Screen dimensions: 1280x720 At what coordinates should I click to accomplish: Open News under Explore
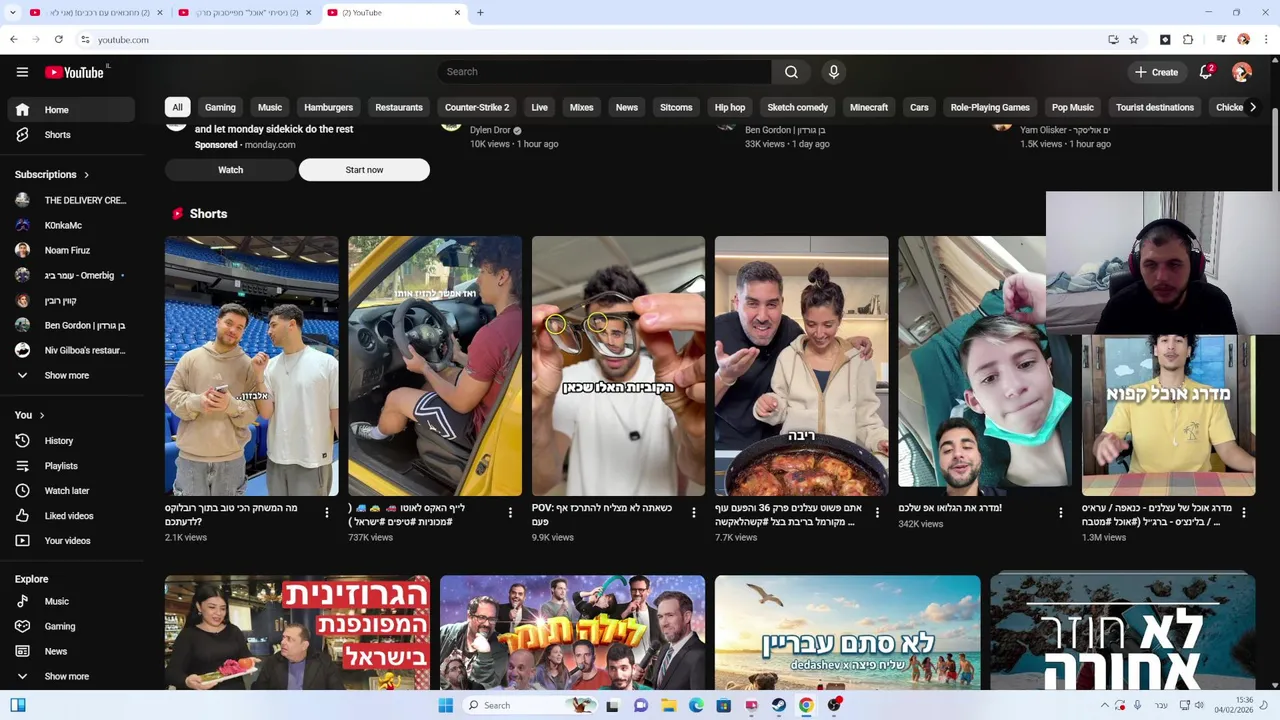point(70,652)
